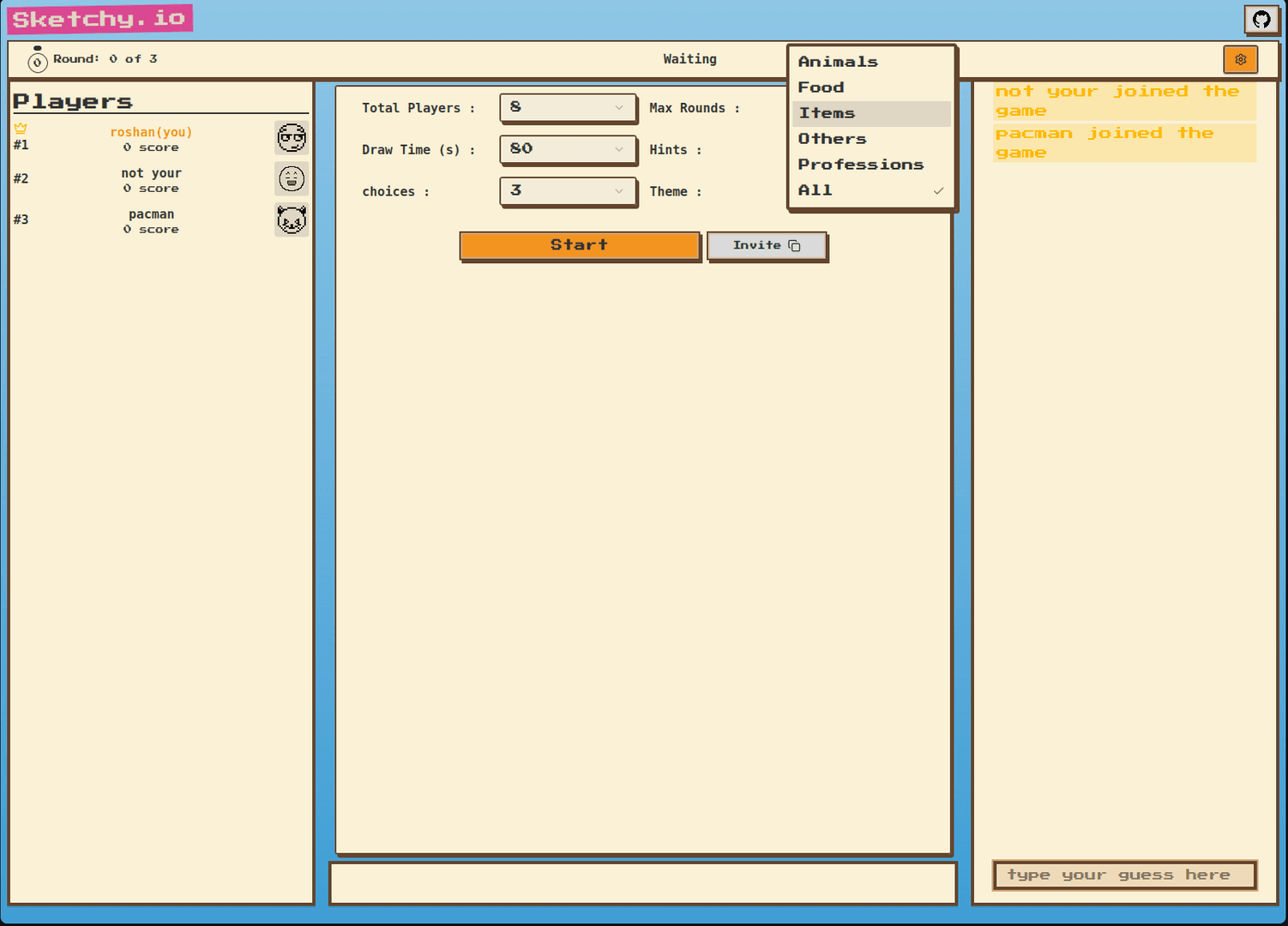This screenshot has width=1288, height=926.
Task: Choose Others theme option
Action: coord(871,139)
